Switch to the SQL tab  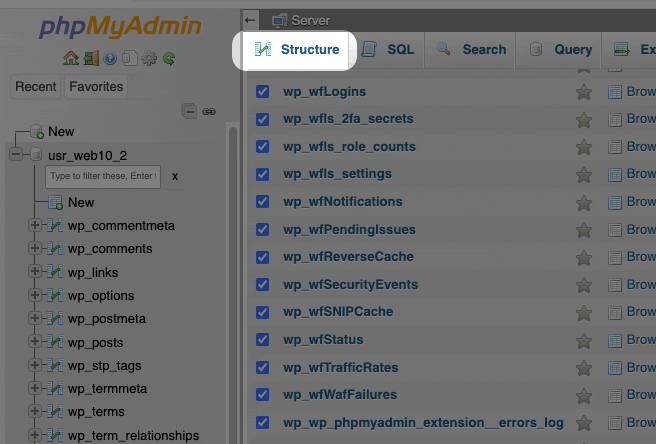[387, 49]
